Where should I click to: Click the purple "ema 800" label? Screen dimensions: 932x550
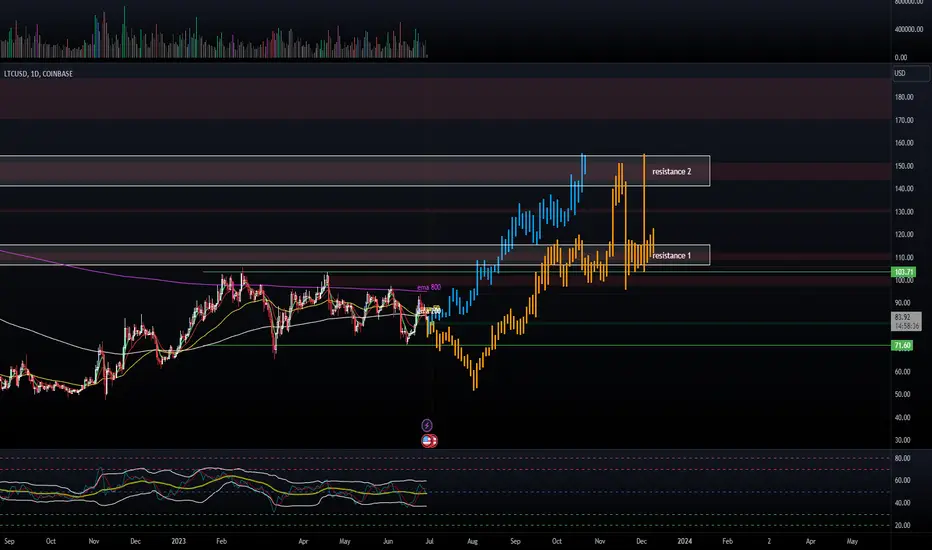[x=429, y=287]
